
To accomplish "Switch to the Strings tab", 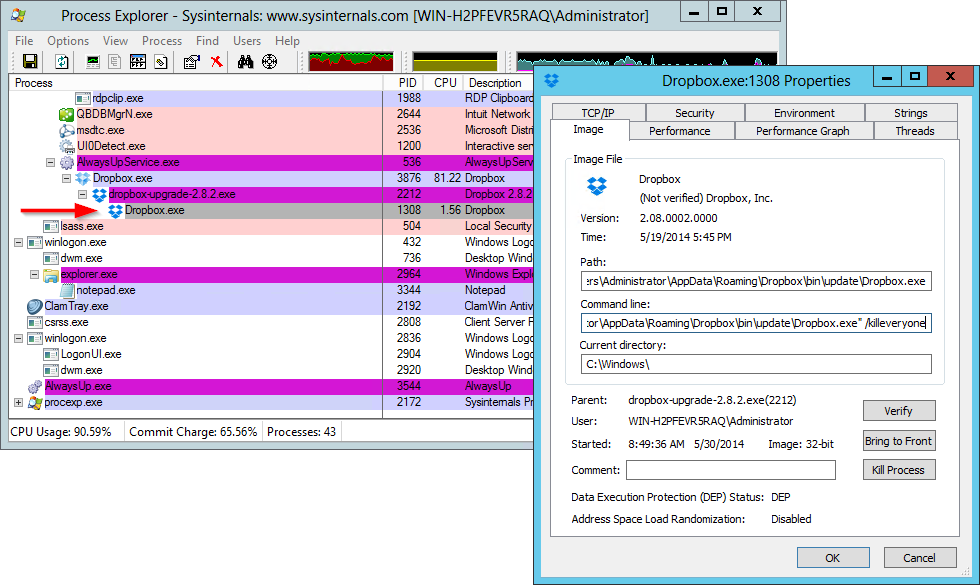I will pyautogui.click(x=911, y=112).
